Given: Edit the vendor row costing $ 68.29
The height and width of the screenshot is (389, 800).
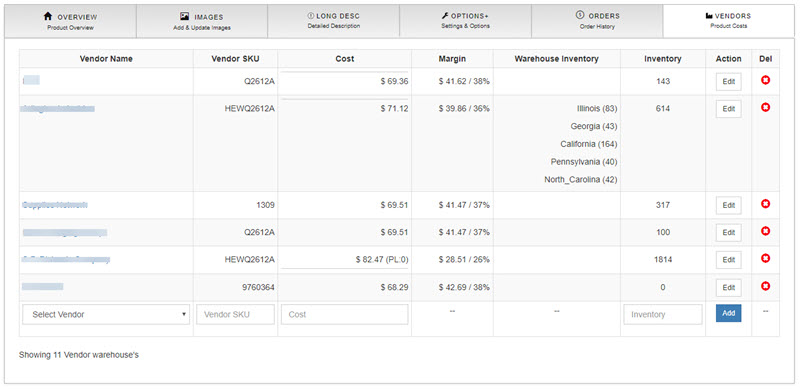Looking at the screenshot, I should 729,287.
